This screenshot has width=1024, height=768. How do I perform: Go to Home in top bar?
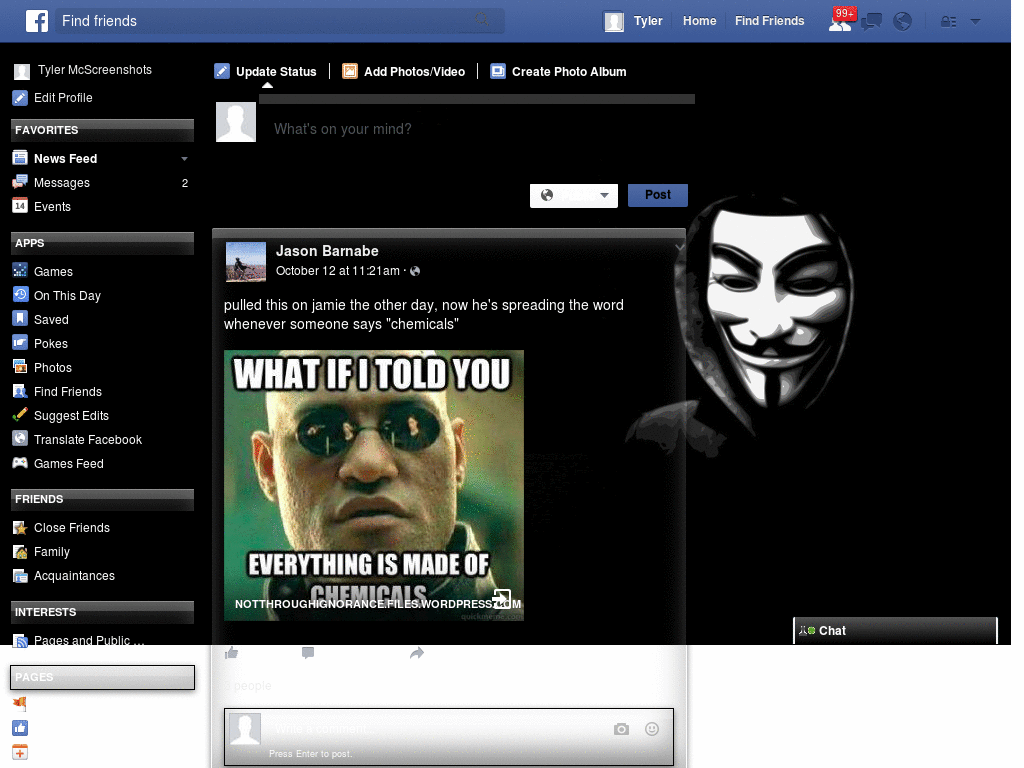coord(699,21)
